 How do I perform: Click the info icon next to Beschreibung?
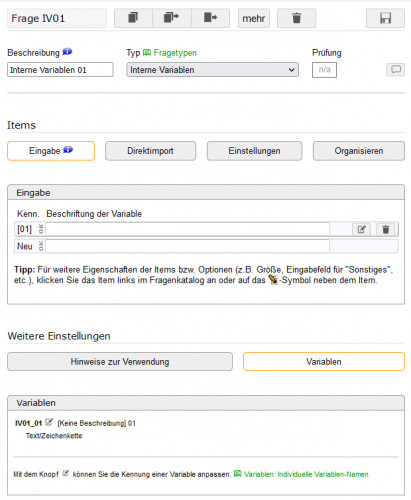point(67,52)
